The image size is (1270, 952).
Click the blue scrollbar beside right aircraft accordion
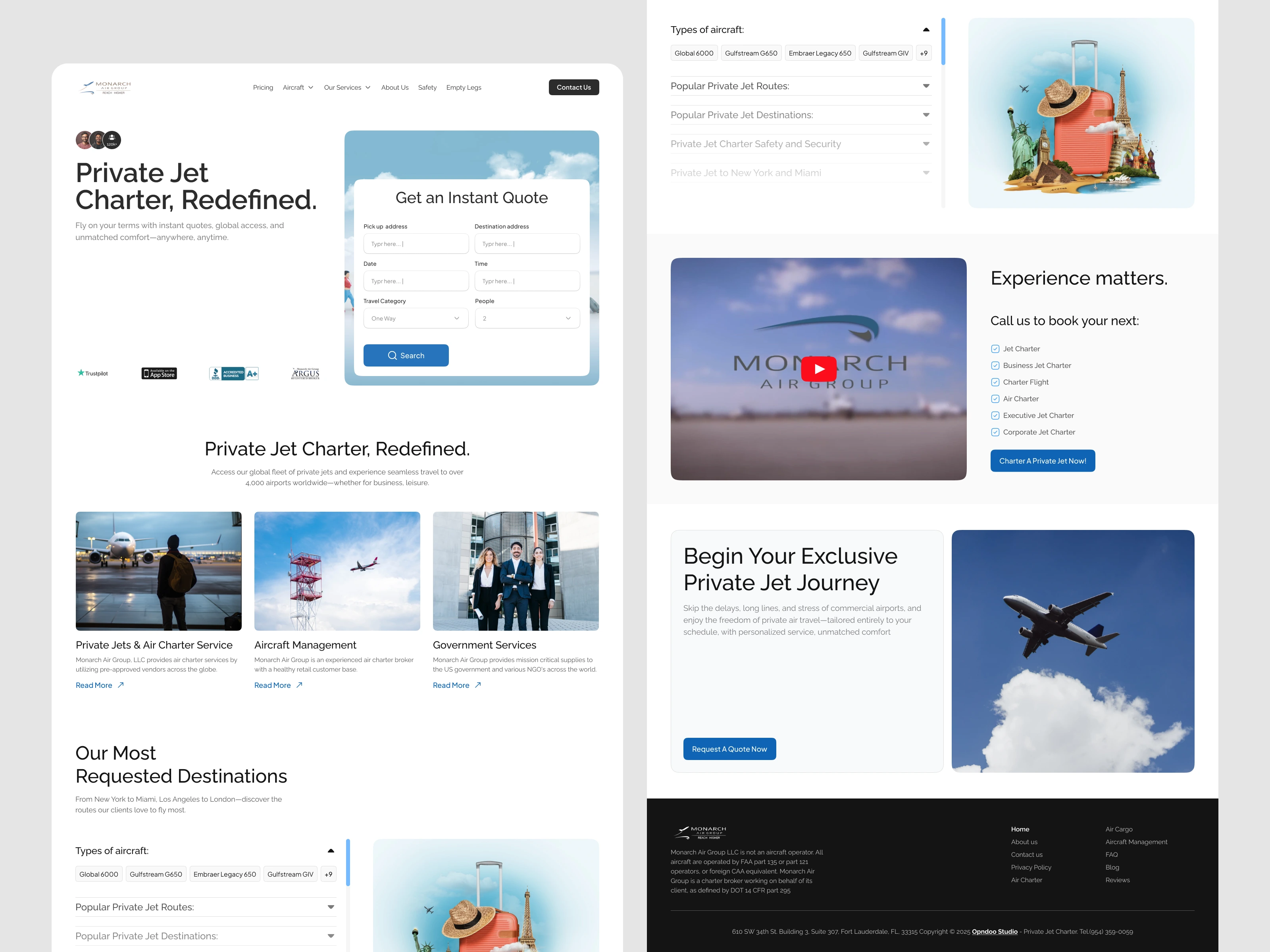coord(943,42)
